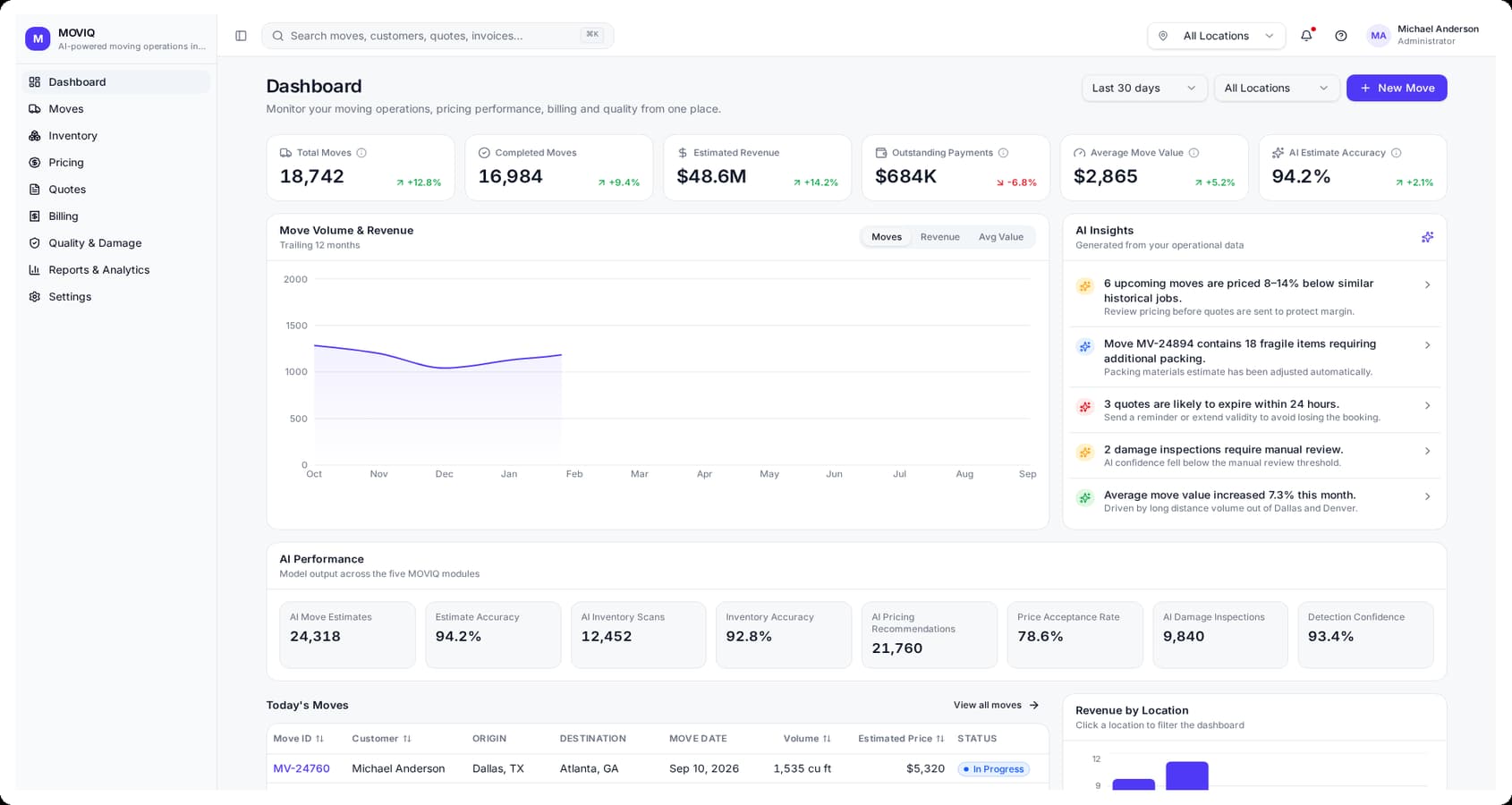
Task: Click the Inventory Accuracy card
Action: coord(784,635)
